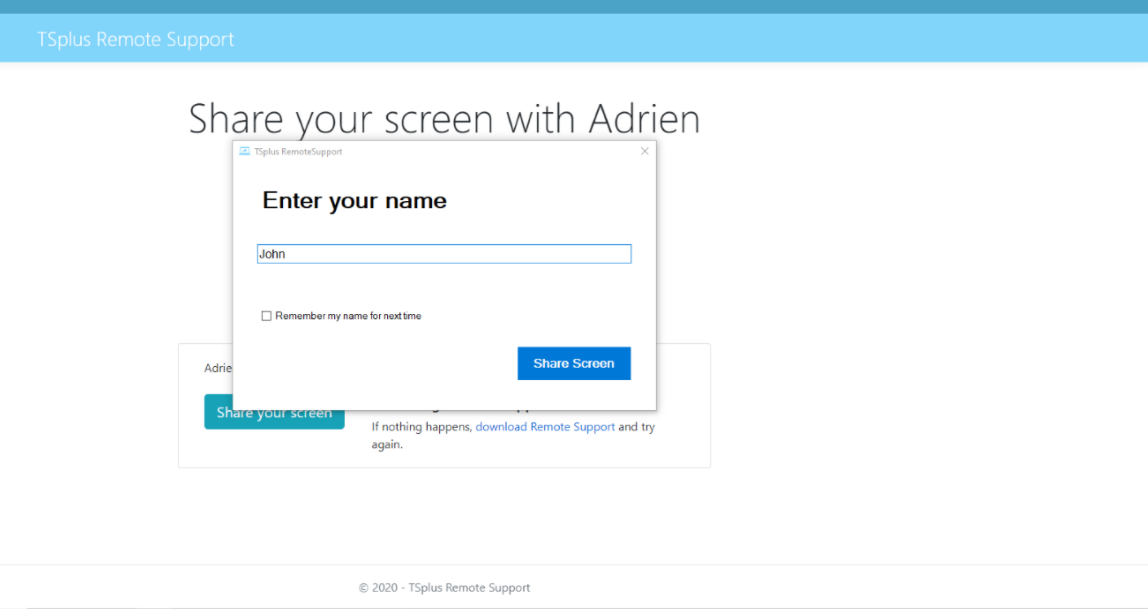The image size is (1148, 609).
Task: Focus the name field containing John
Action: coord(444,254)
